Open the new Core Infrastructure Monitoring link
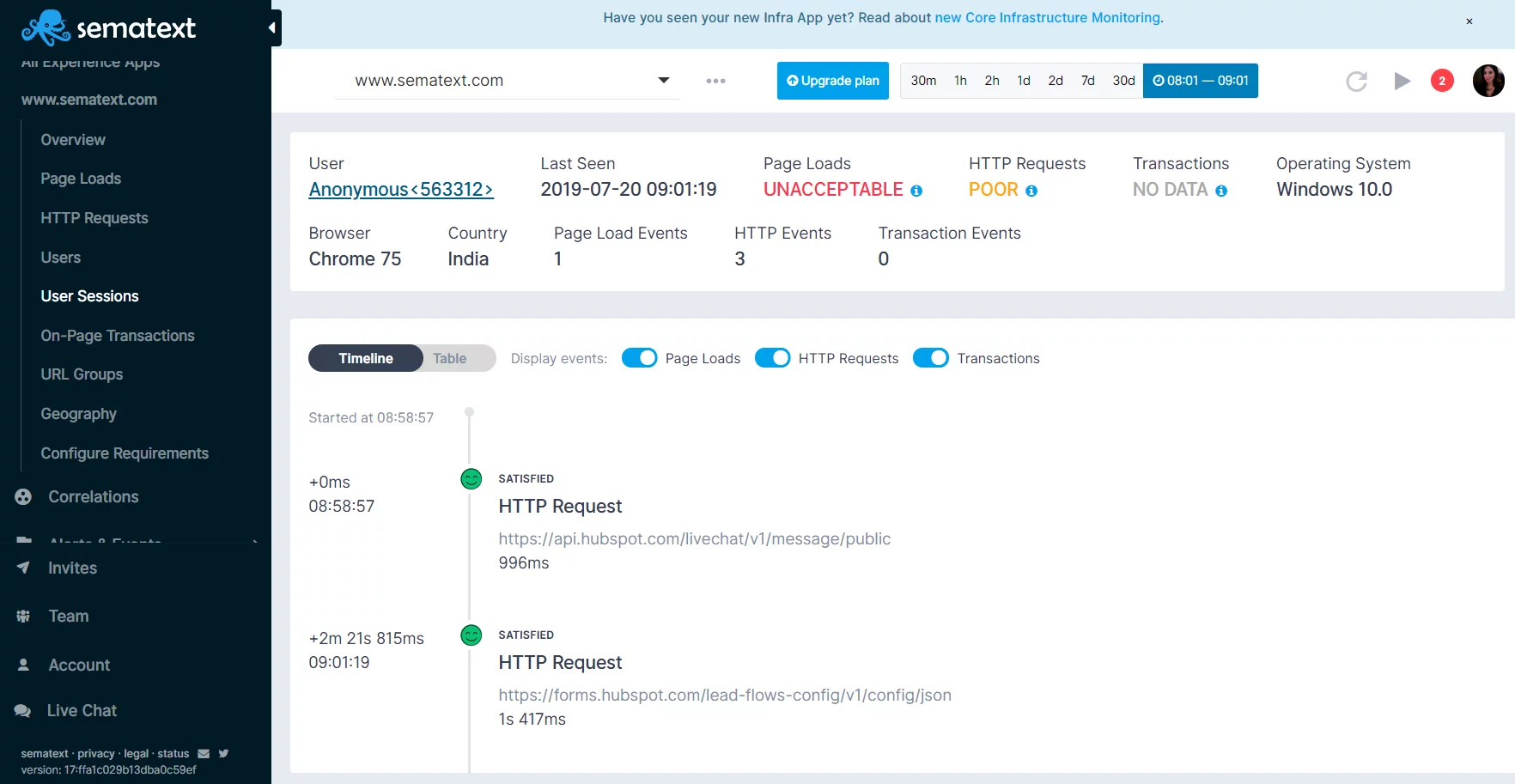The width and height of the screenshot is (1515, 784). 1049,18
